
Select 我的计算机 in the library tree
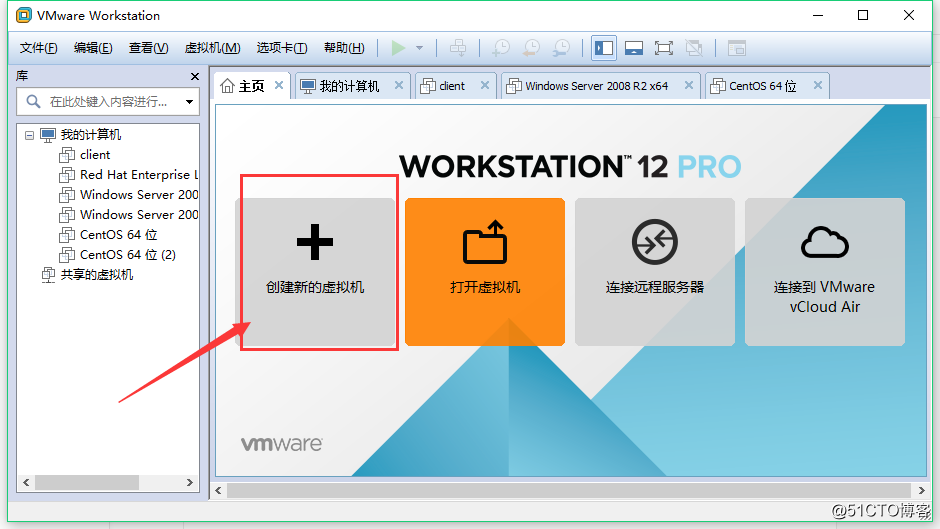coord(91,135)
